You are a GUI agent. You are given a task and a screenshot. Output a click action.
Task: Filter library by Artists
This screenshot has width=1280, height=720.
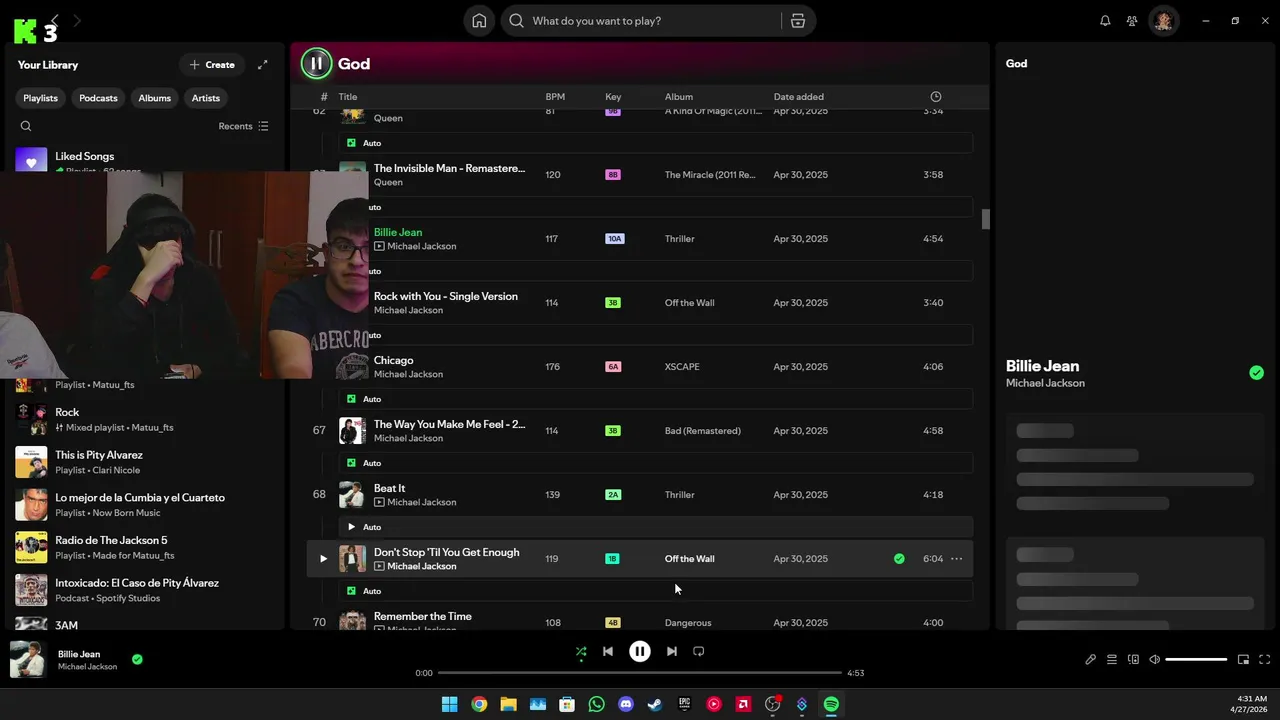click(x=206, y=98)
